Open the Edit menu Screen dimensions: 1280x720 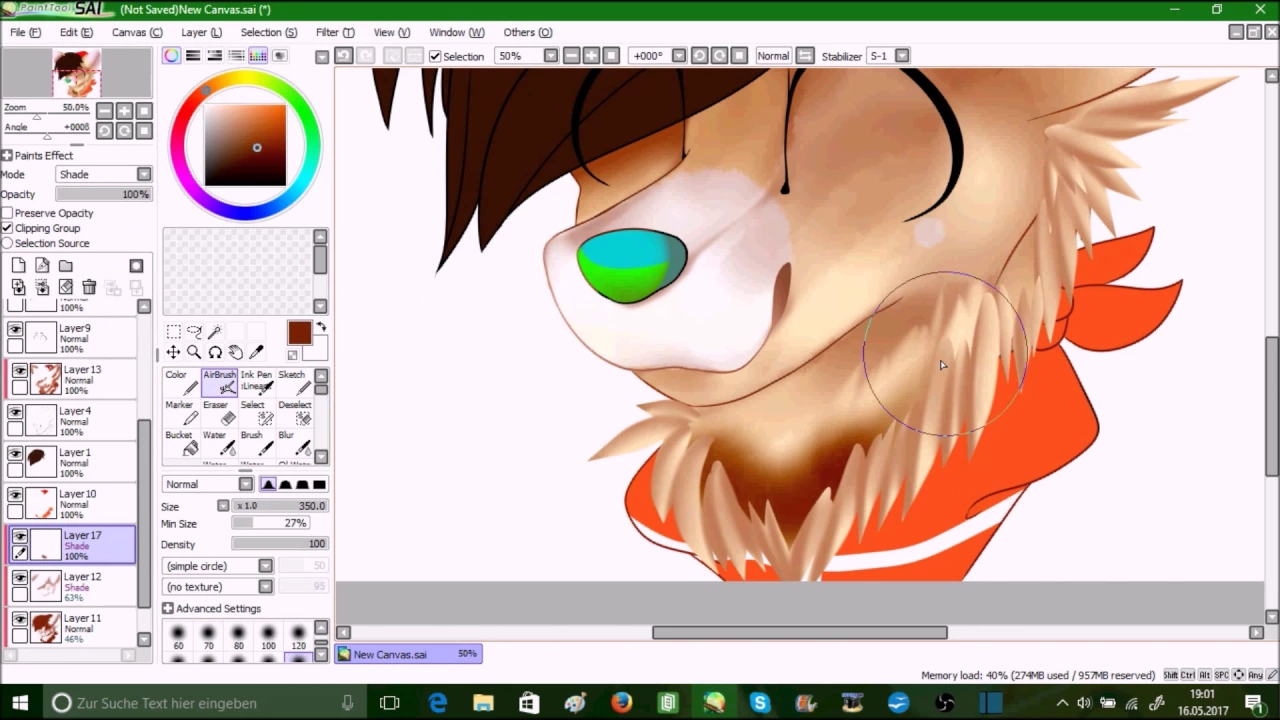tap(76, 32)
